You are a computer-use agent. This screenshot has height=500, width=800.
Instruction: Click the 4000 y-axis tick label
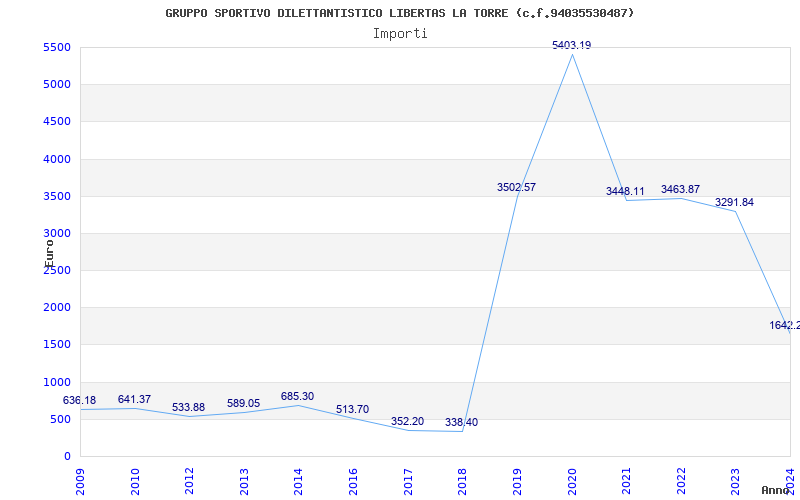click(57, 159)
